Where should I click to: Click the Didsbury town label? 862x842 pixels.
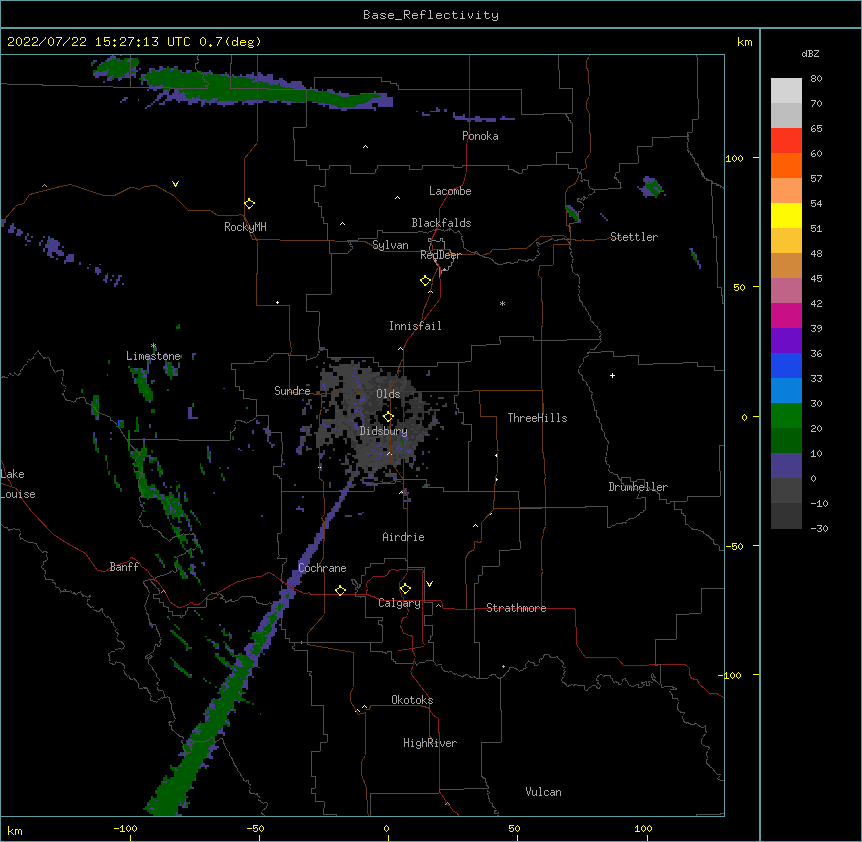pos(384,431)
